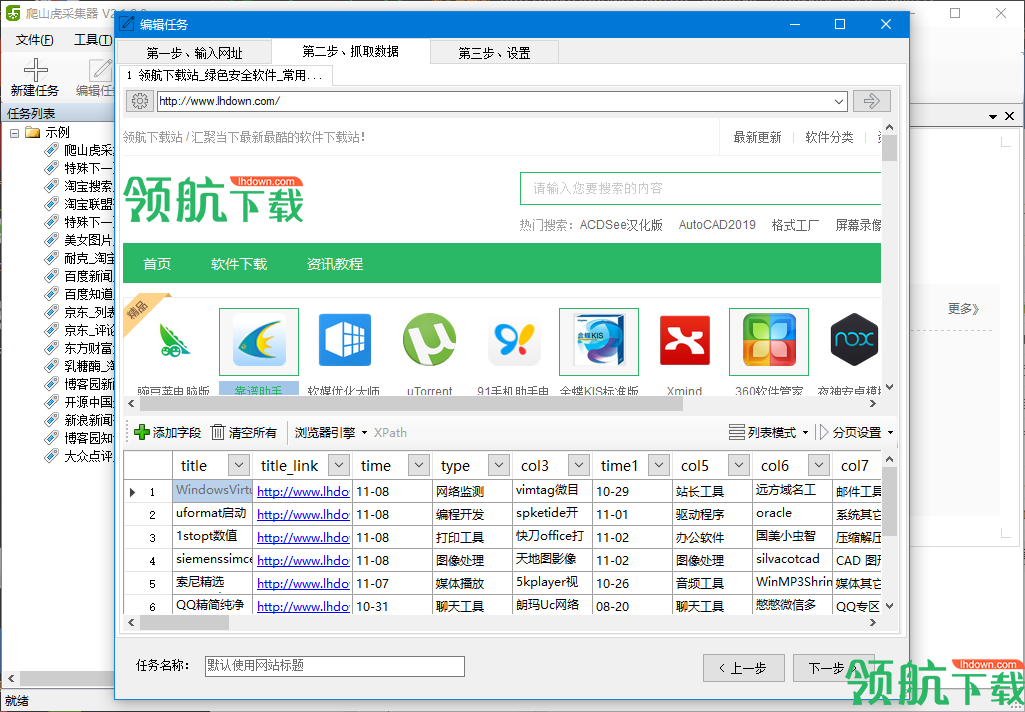Open the title column dropdown
Image resolution: width=1025 pixels, height=712 pixels.
pyautogui.click(x=239, y=466)
